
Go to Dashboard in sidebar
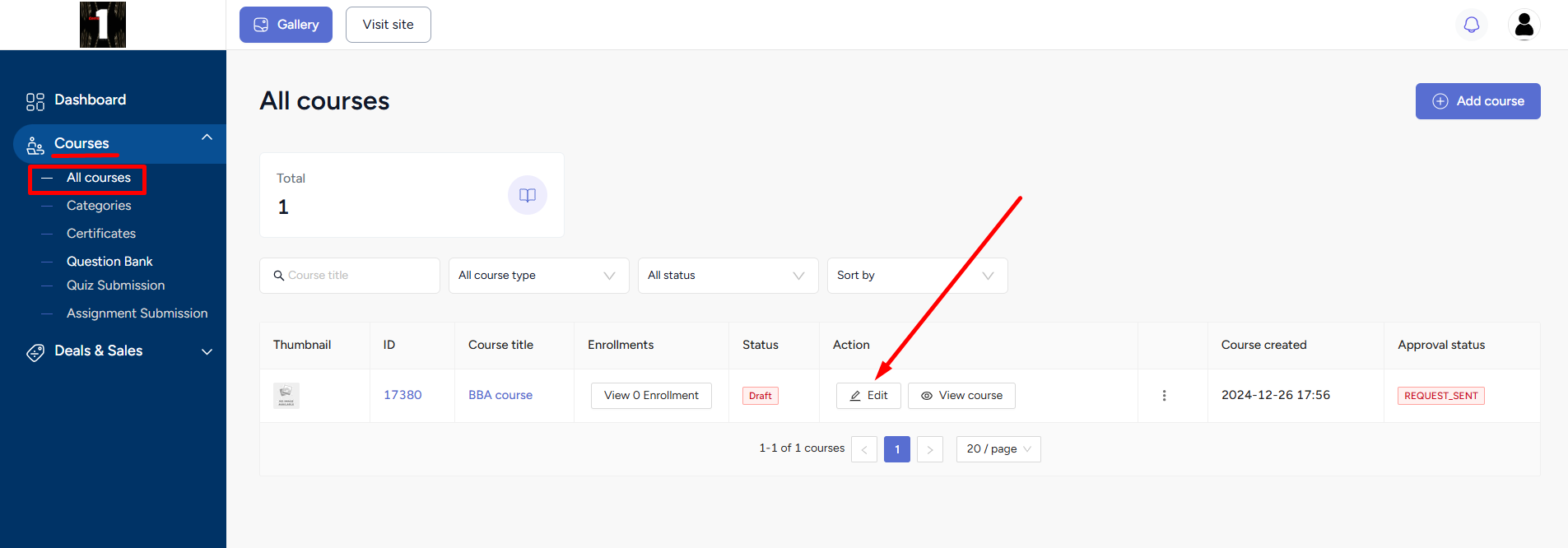(91, 100)
